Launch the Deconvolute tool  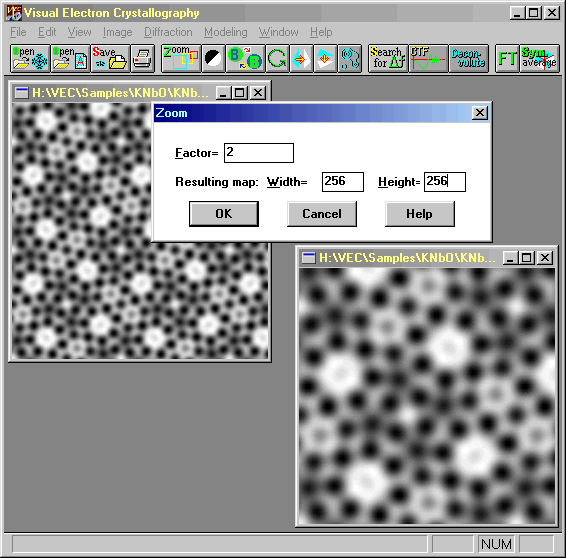[469, 58]
